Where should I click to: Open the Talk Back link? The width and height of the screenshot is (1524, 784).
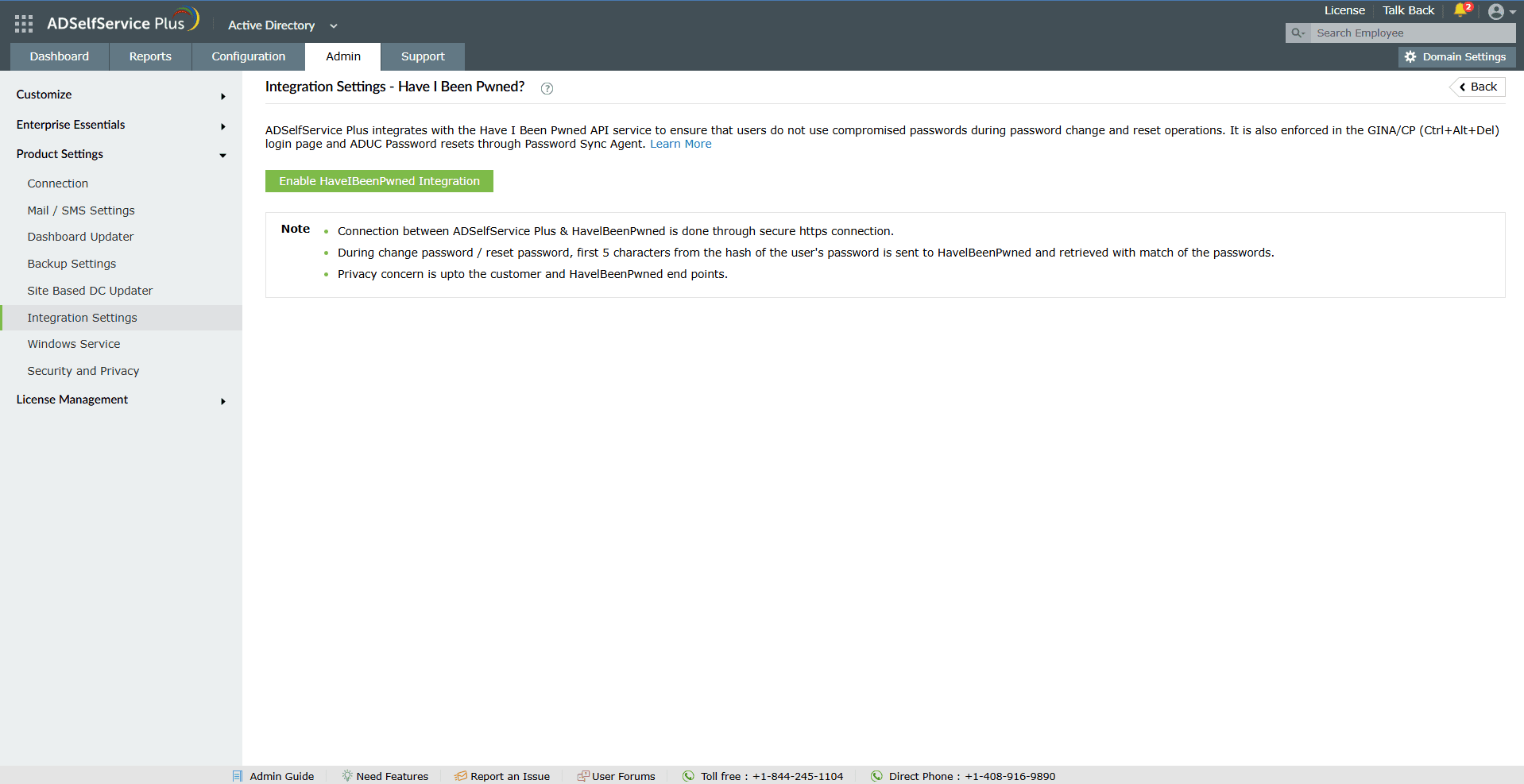(x=1408, y=10)
